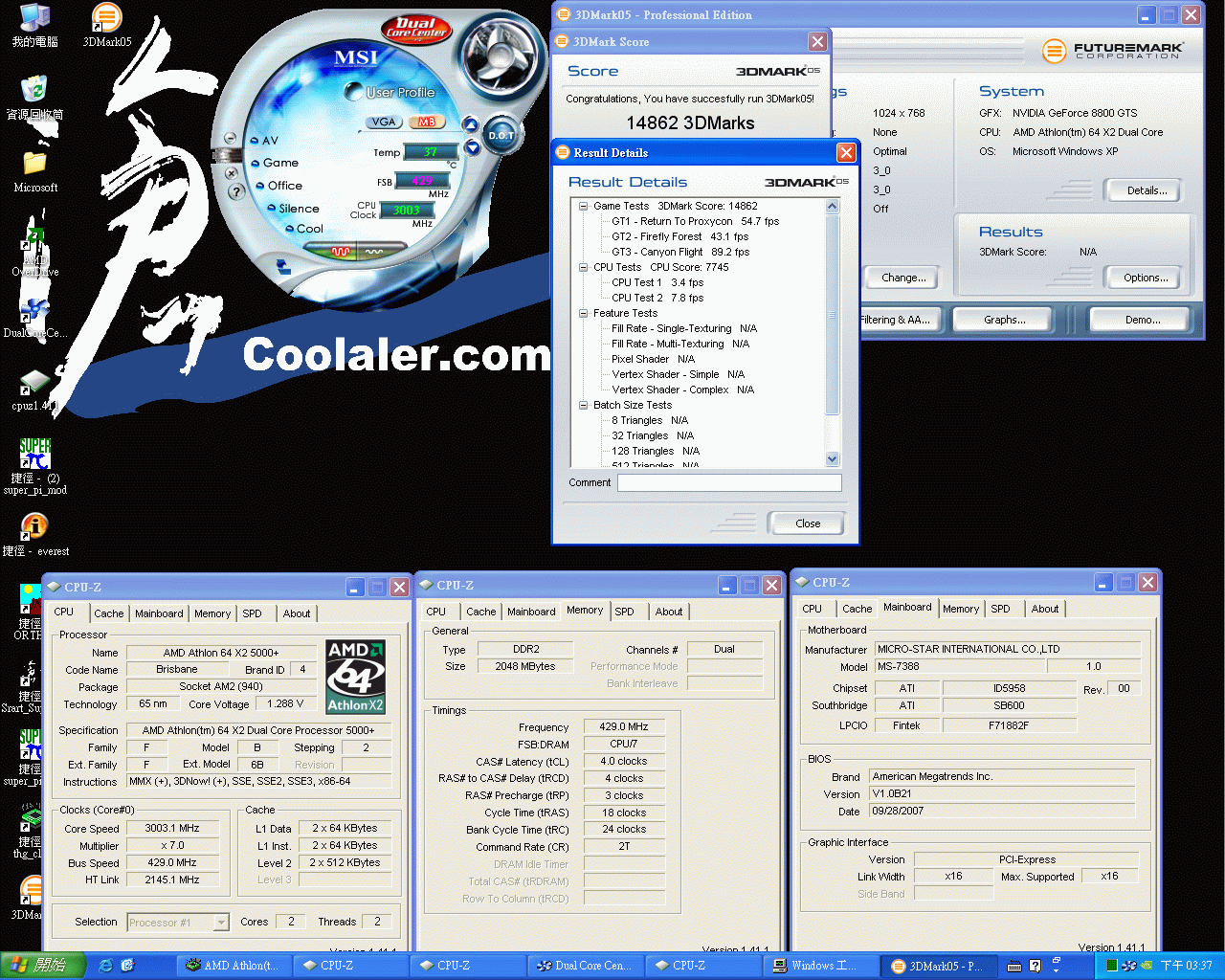Collapse the Feature Tests tree node
The height and width of the screenshot is (980, 1225).
(583, 313)
